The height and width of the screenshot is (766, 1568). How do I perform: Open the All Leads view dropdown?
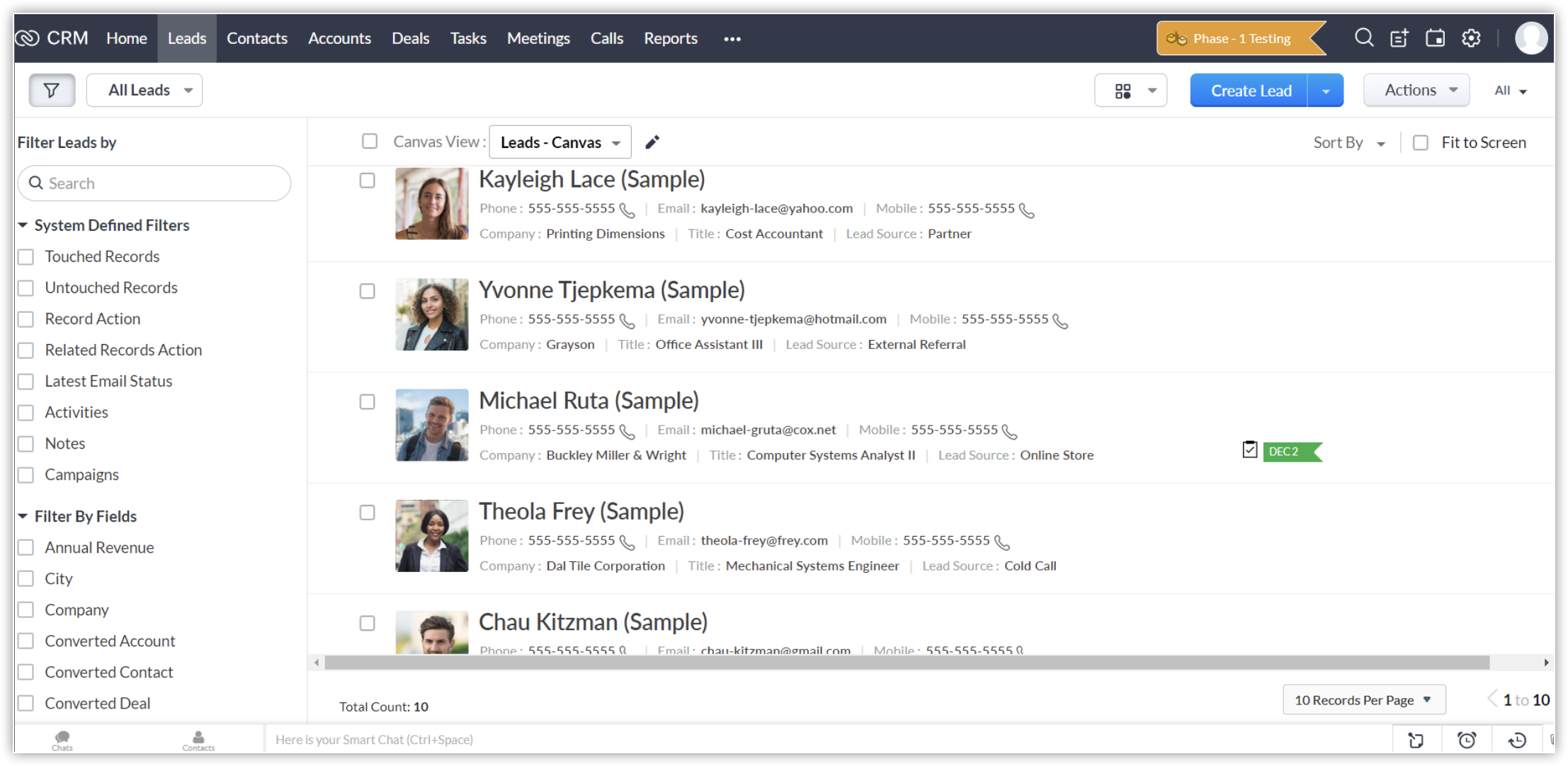pos(144,91)
